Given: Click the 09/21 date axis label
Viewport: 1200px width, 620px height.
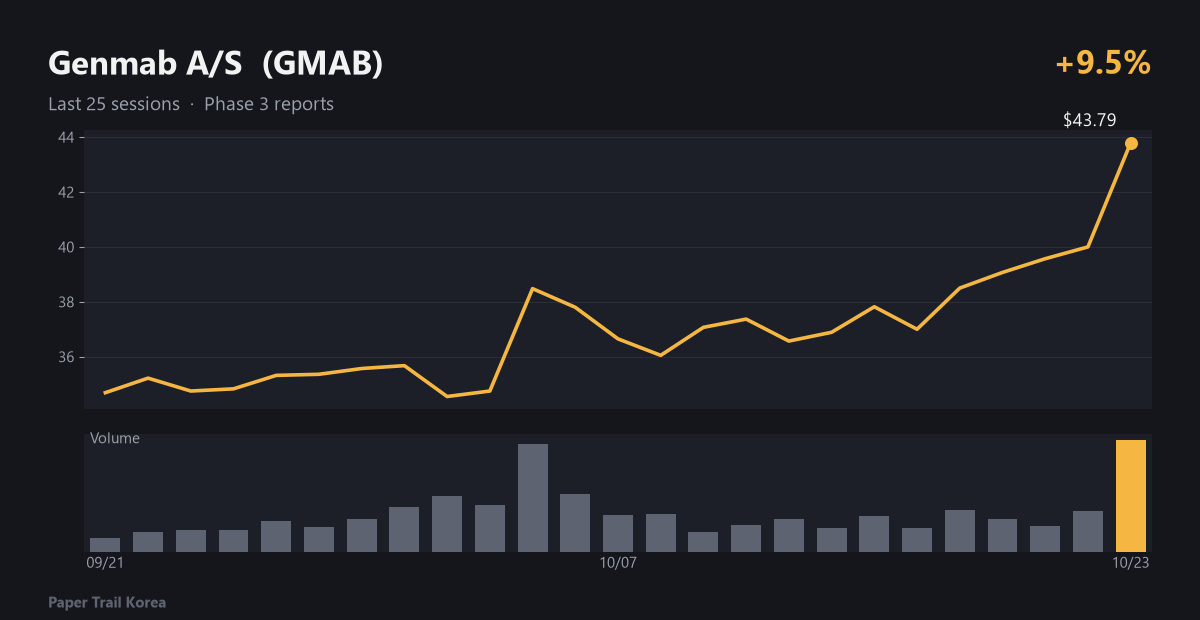Looking at the screenshot, I should click(105, 563).
